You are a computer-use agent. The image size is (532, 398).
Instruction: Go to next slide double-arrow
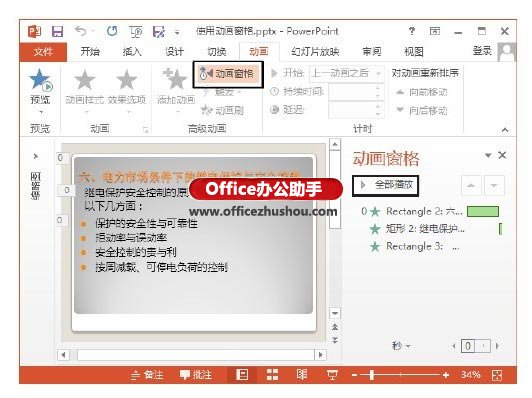coord(335,340)
